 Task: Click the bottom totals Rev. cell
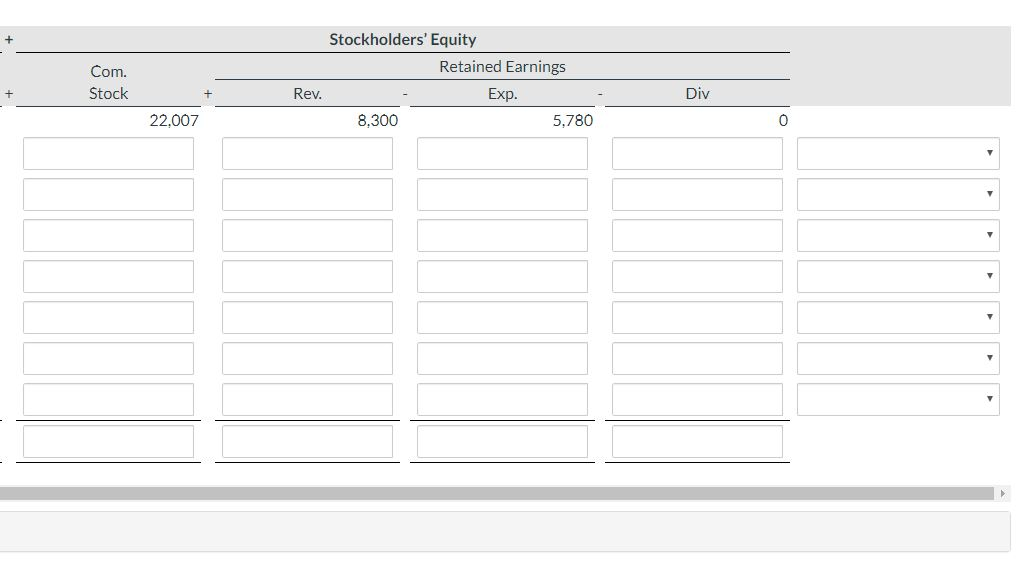pyautogui.click(x=306, y=440)
